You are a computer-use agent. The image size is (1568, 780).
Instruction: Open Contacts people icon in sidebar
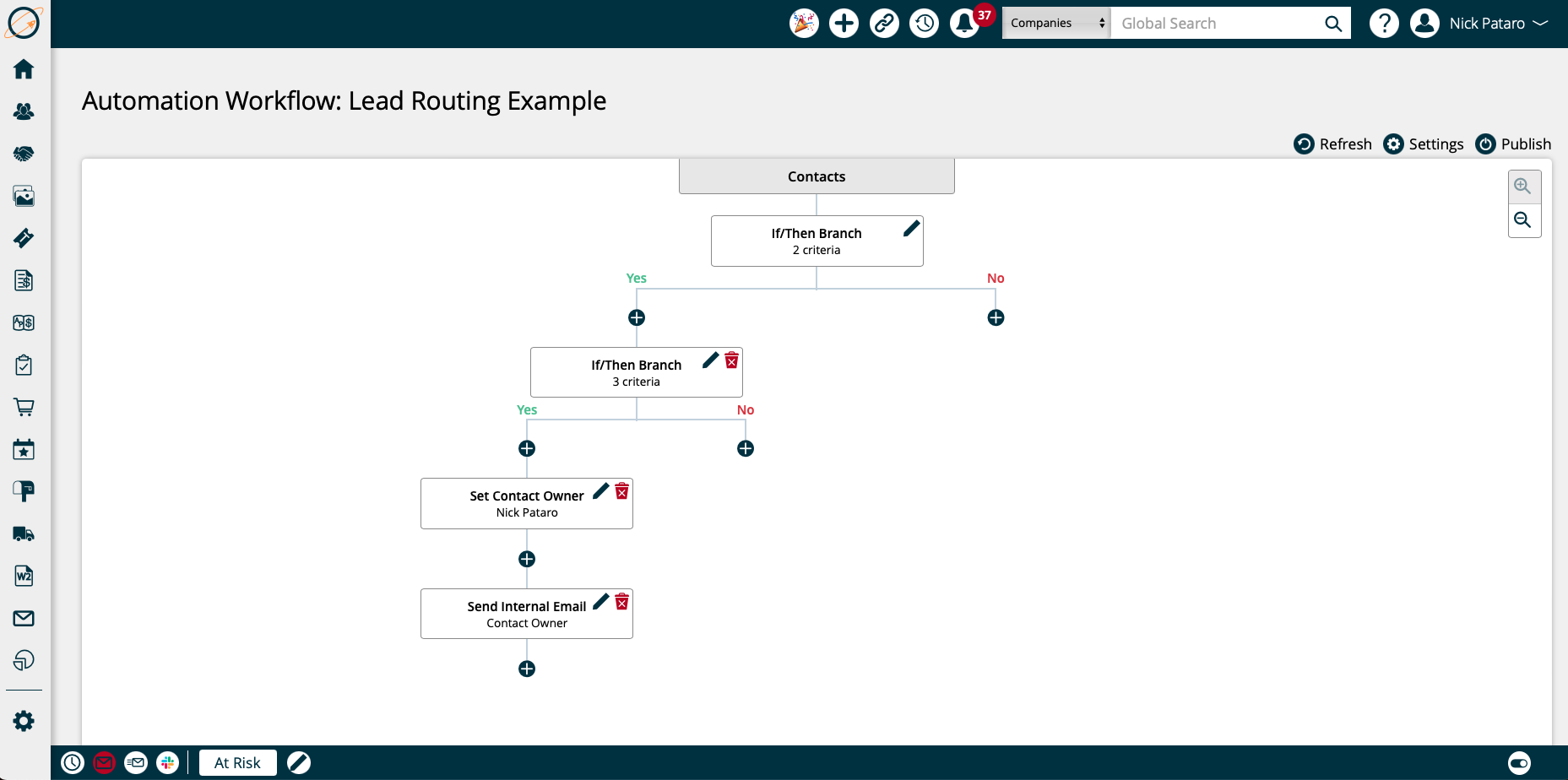pyautogui.click(x=24, y=111)
